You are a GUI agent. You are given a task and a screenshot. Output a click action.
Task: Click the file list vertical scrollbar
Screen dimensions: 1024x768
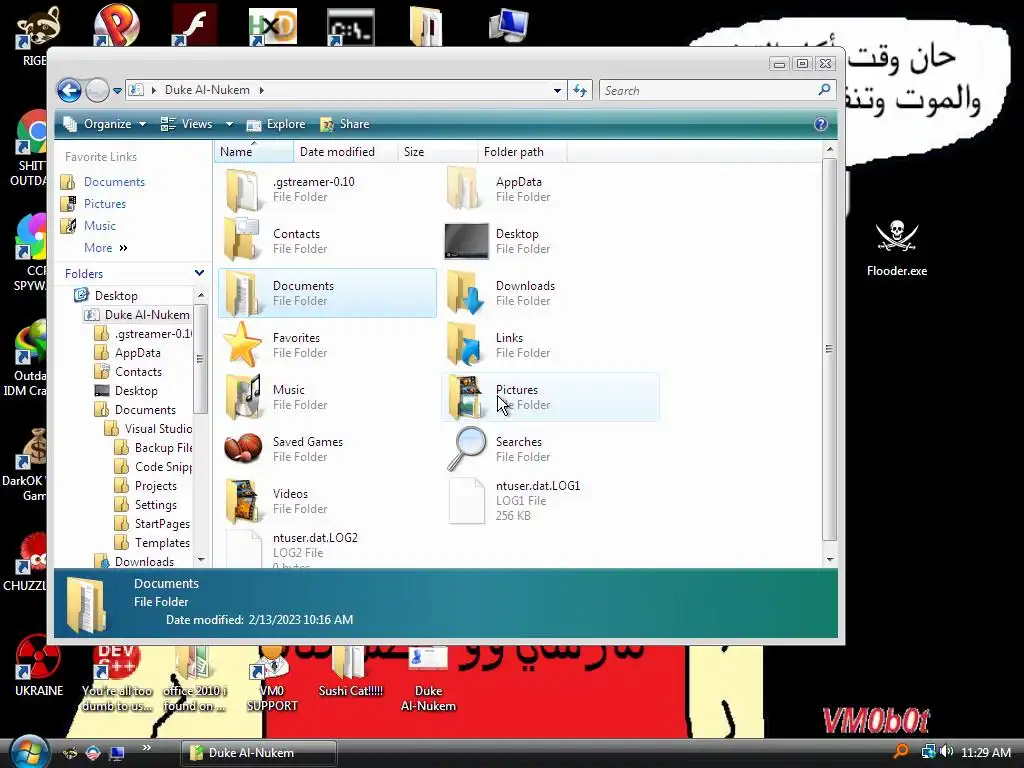pyautogui.click(x=829, y=349)
